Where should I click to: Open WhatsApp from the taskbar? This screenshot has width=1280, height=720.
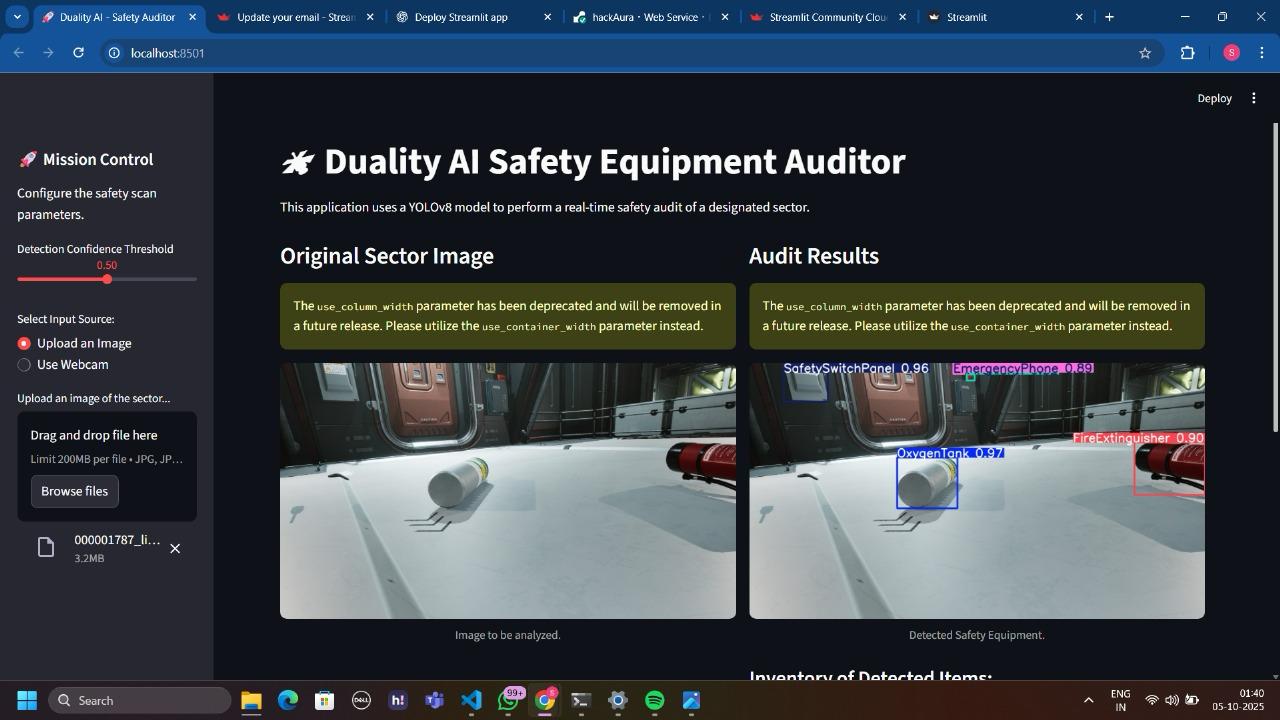pyautogui.click(x=508, y=700)
